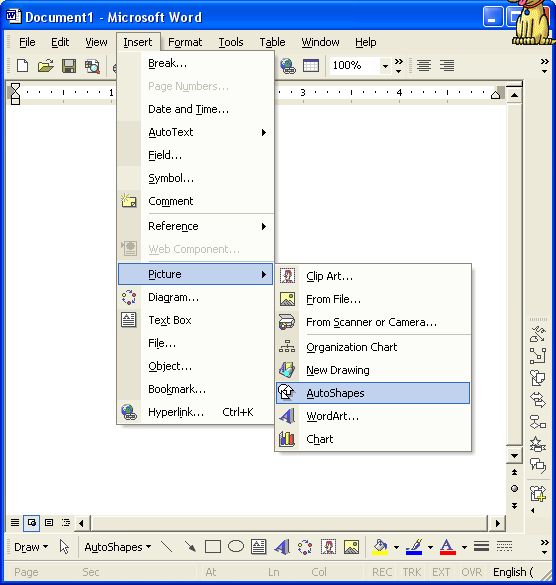Open the 100% zoom dropdown
Image resolution: width=556 pixels, height=585 pixels.
(385, 66)
